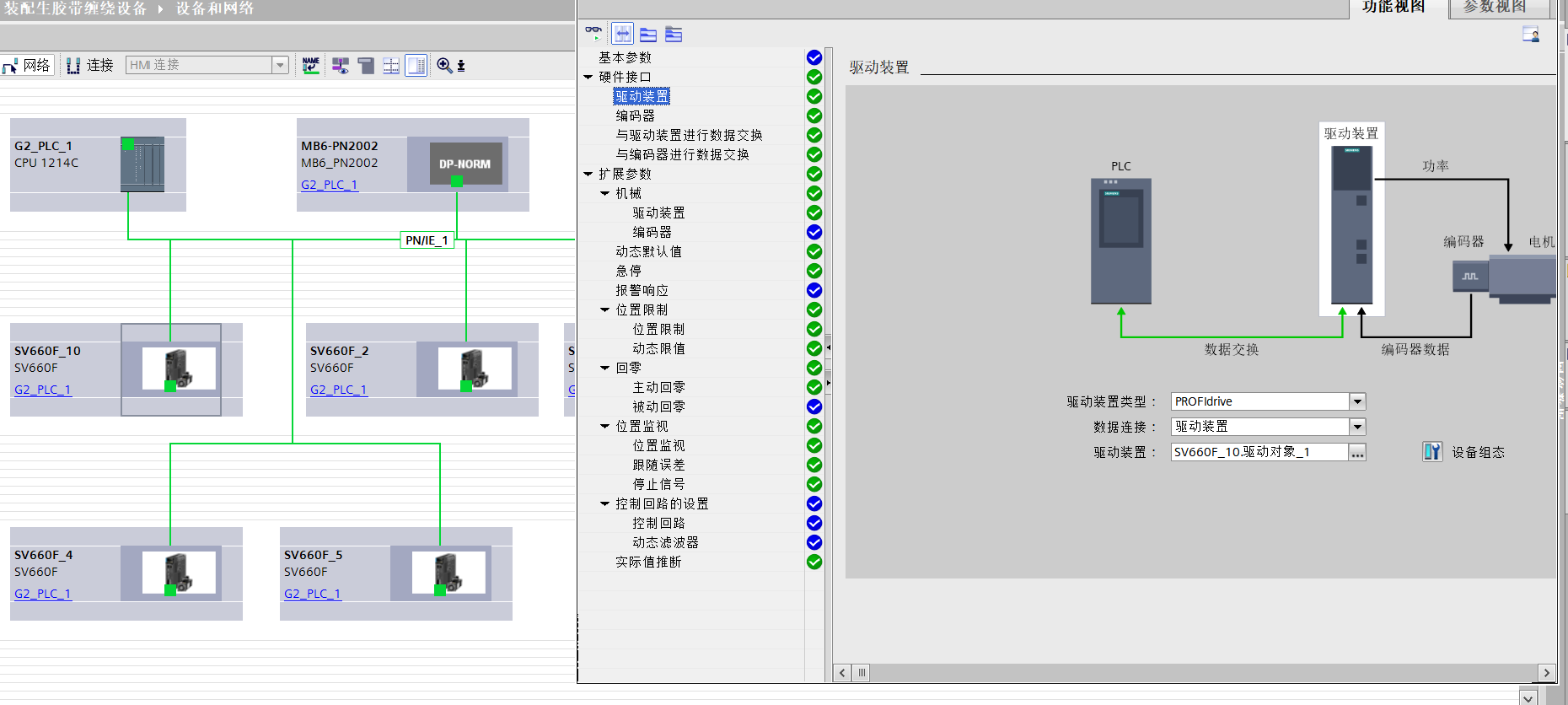Click the show page breaks grid icon
The height and width of the screenshot is (705, 1568).
pos(391,66)
